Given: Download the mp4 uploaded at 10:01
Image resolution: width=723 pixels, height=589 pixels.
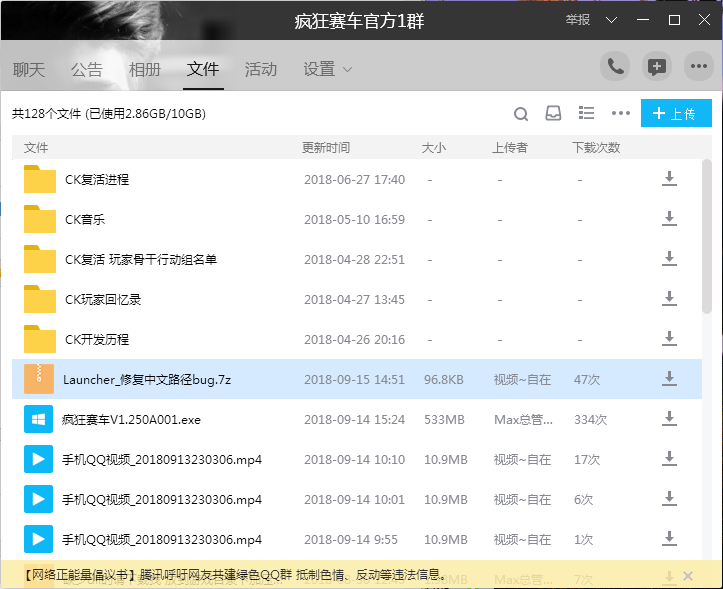Looking at the screenshot, I should pyautogui.click(x=669, y=499).
